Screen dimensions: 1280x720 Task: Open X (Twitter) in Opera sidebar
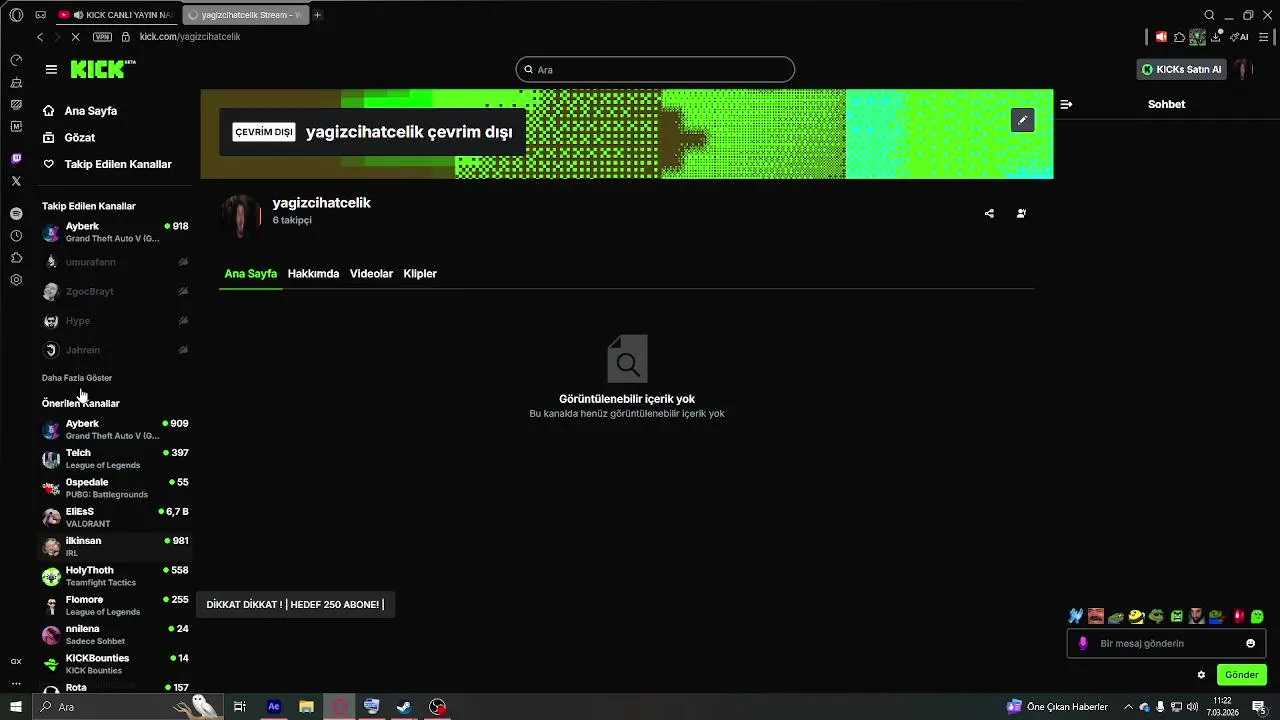(16, 181)
